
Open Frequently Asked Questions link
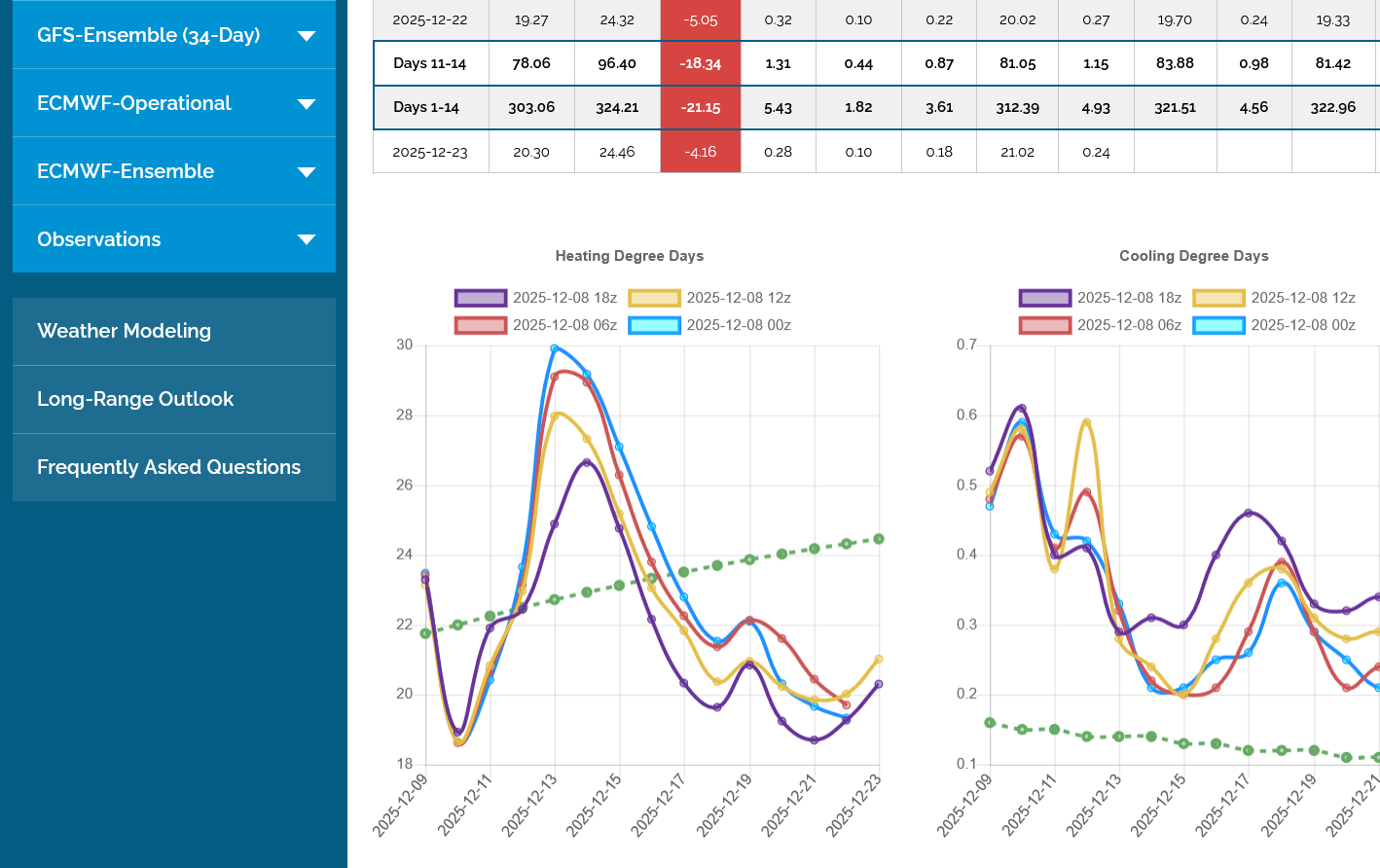(x=168, y=467)
